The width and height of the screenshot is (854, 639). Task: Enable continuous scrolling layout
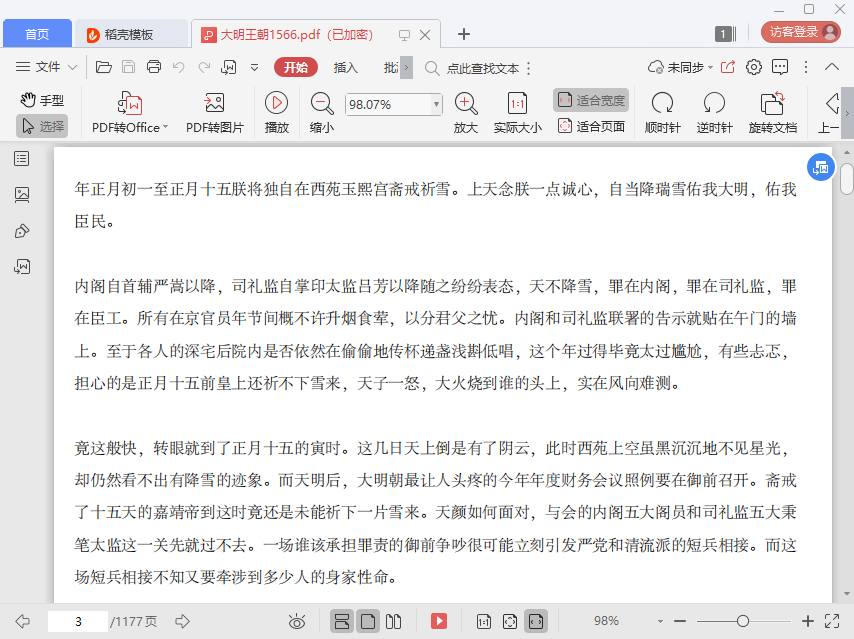click(x=342, y=621)
